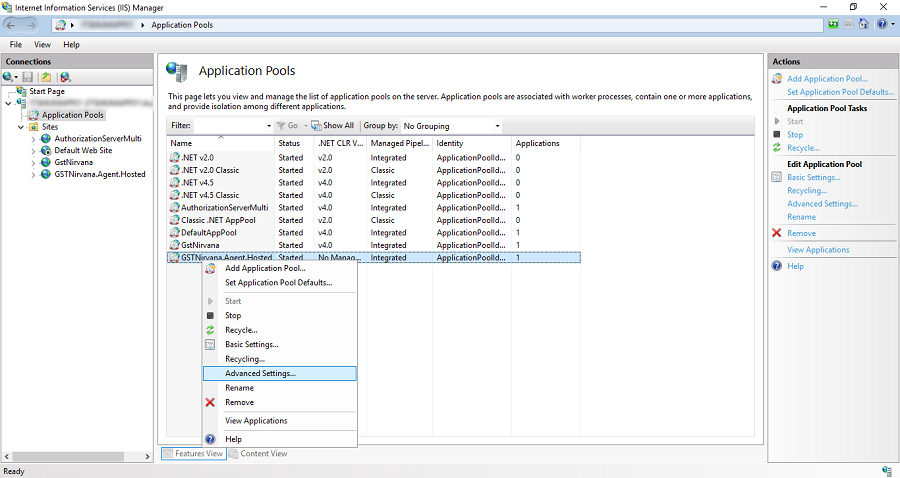Click Rename link in Actions pane
This screenshot has width=900, height=478.
tap(801, 217)
